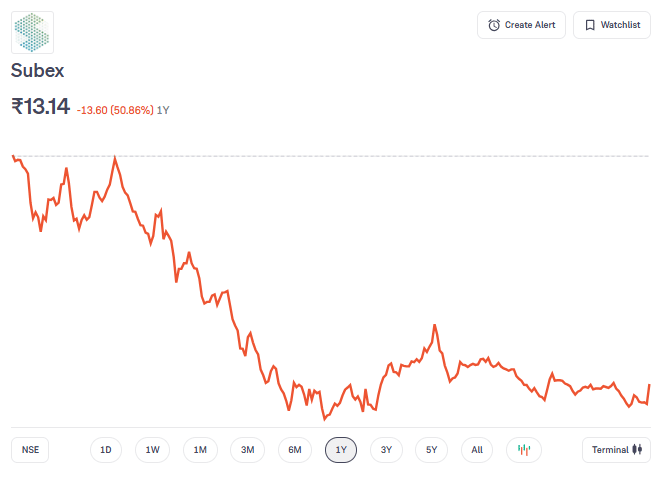
Task: Switch chart range to 1W
Action: (153, 450)
